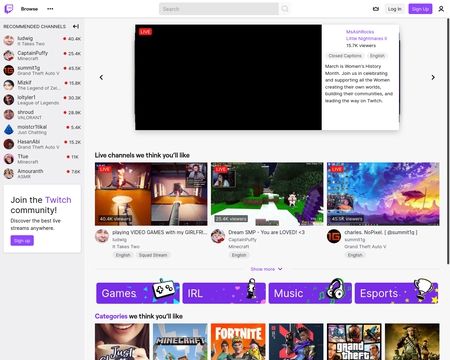Open summit1g NoPixel stream thumbnail
450x360 pixels.
pyautogui.click(x=383, y=194)
